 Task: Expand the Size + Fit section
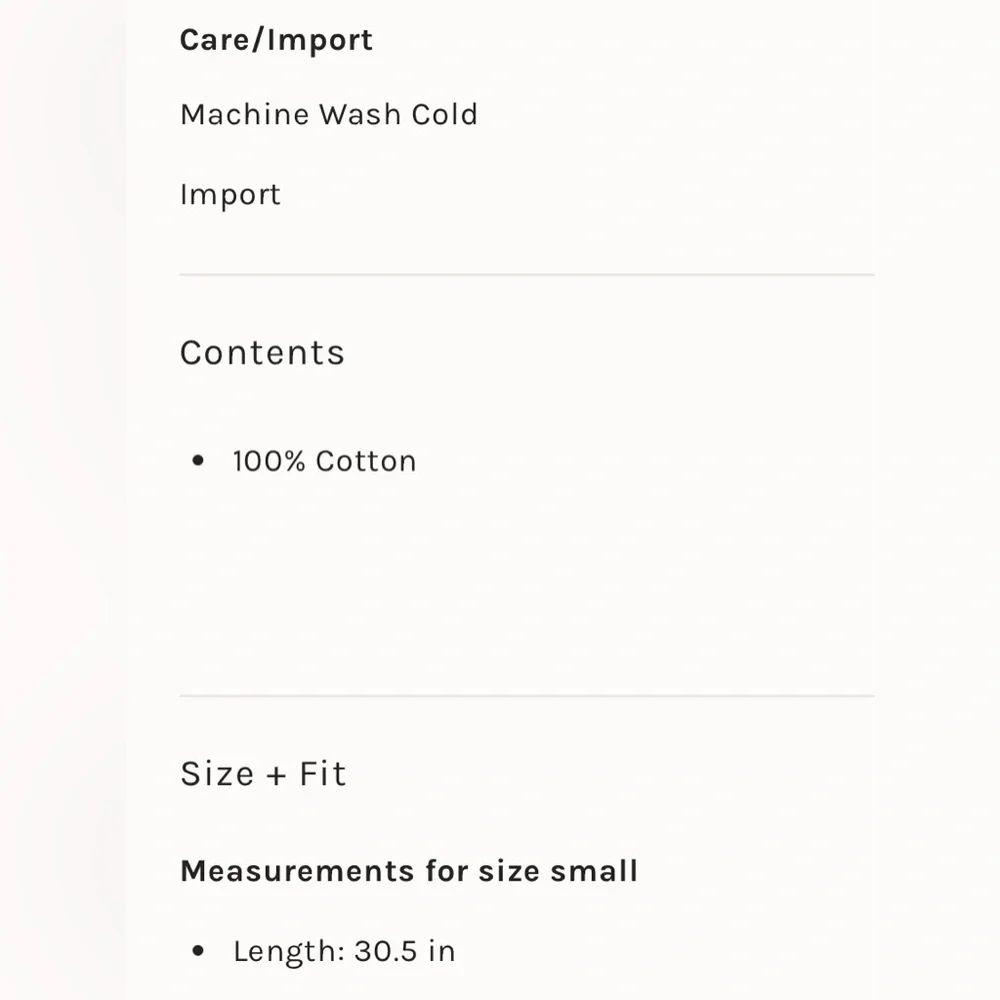(x=263, y=774)
